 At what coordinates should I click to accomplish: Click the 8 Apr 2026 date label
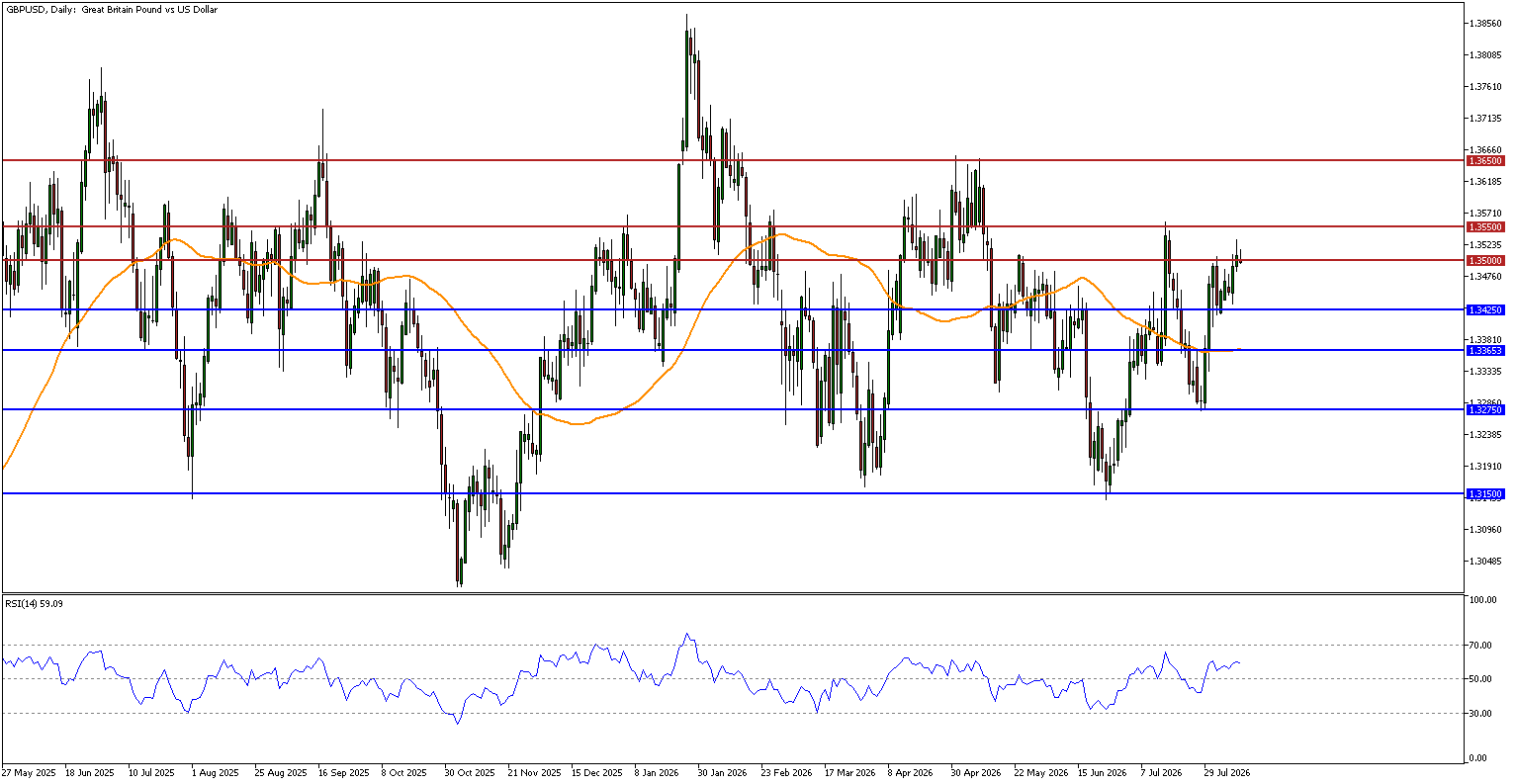[910, 773]
